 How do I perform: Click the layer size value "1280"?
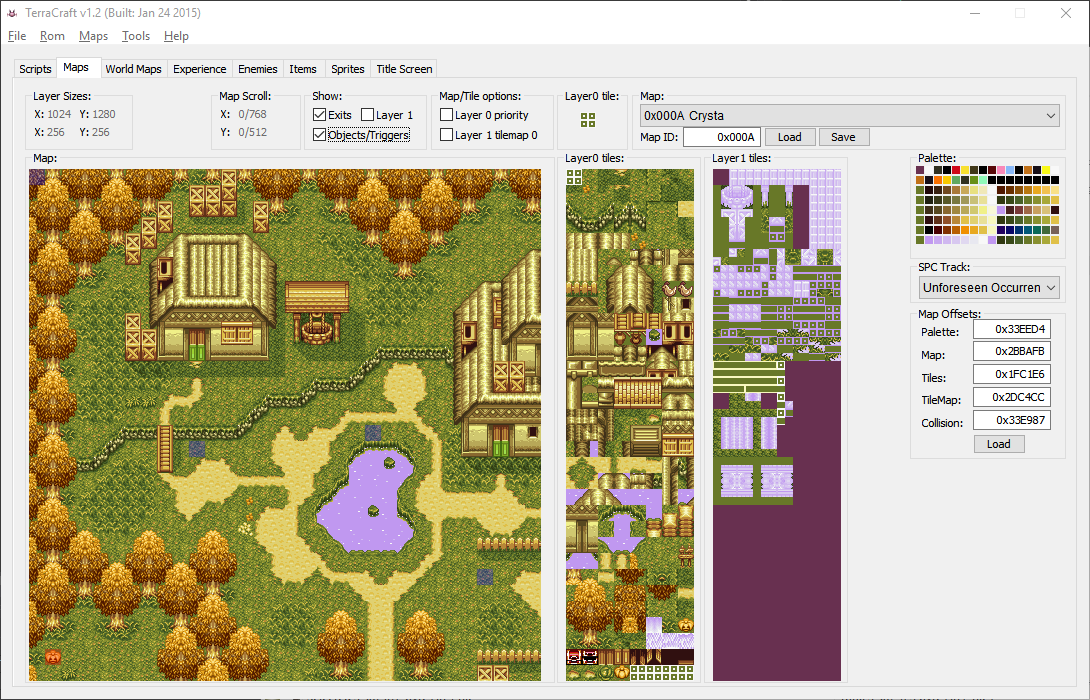(104, 114)
